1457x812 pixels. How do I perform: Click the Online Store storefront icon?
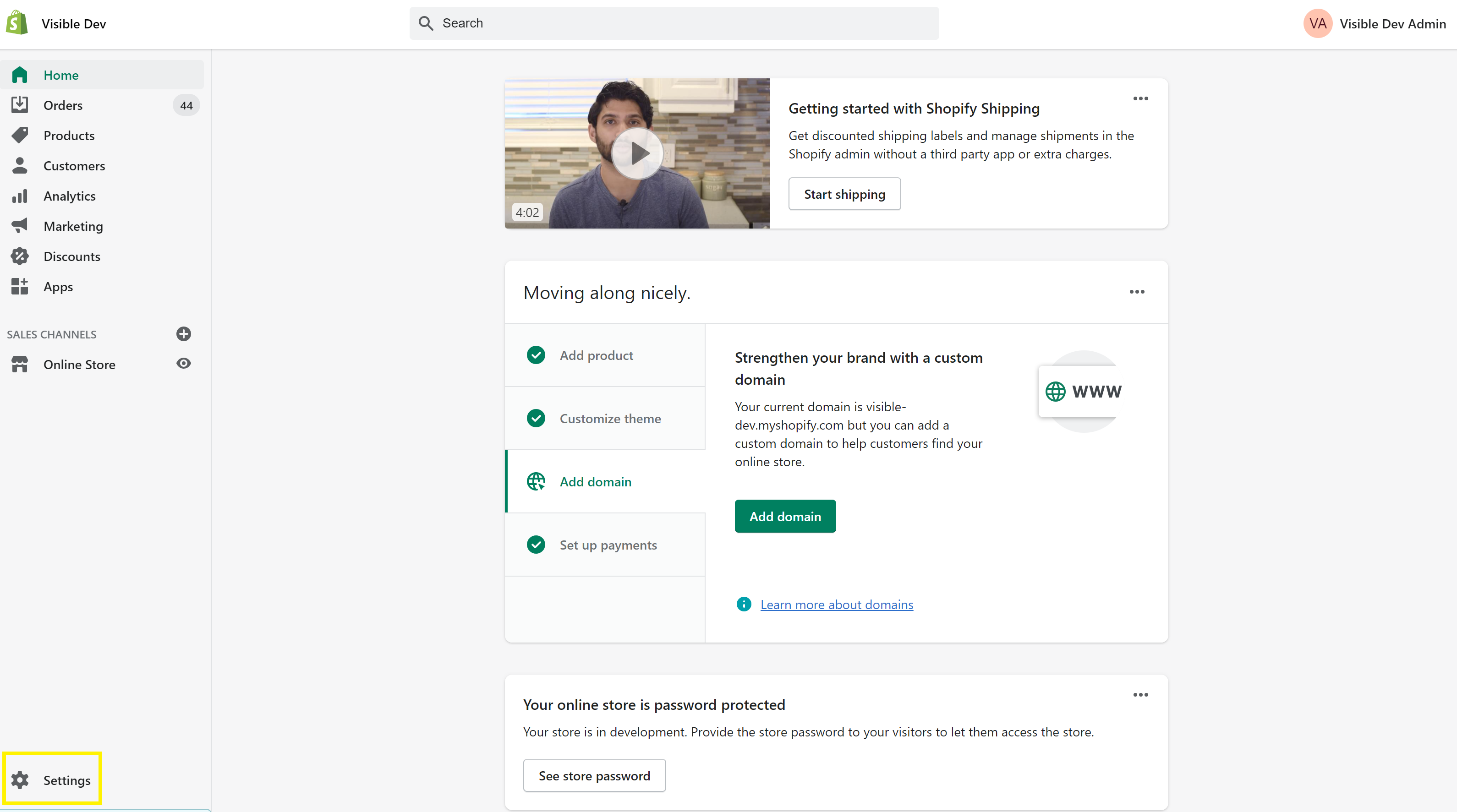click(x=19, y=364)
